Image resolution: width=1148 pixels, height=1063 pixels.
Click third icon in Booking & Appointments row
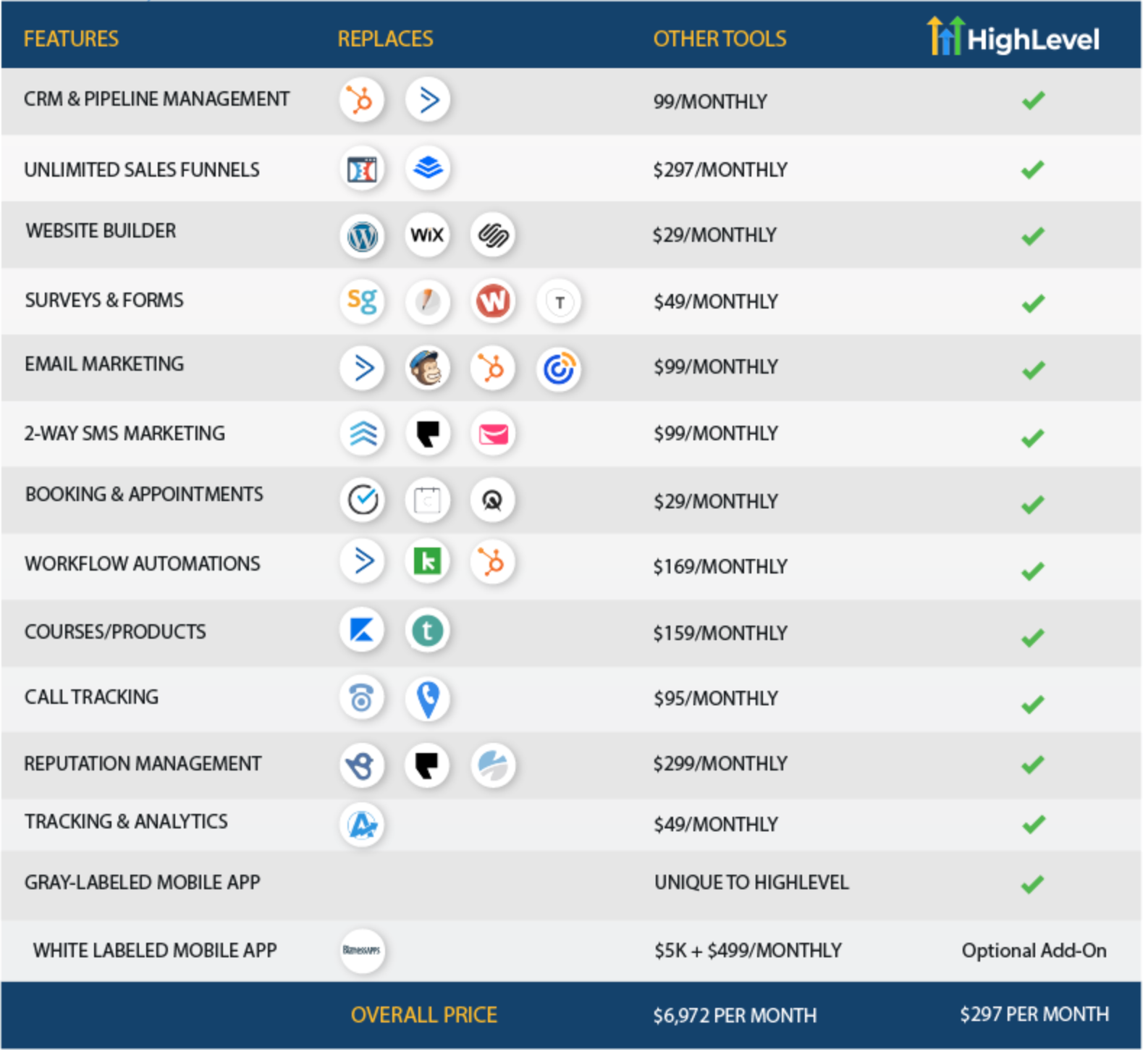click(493, 500)
